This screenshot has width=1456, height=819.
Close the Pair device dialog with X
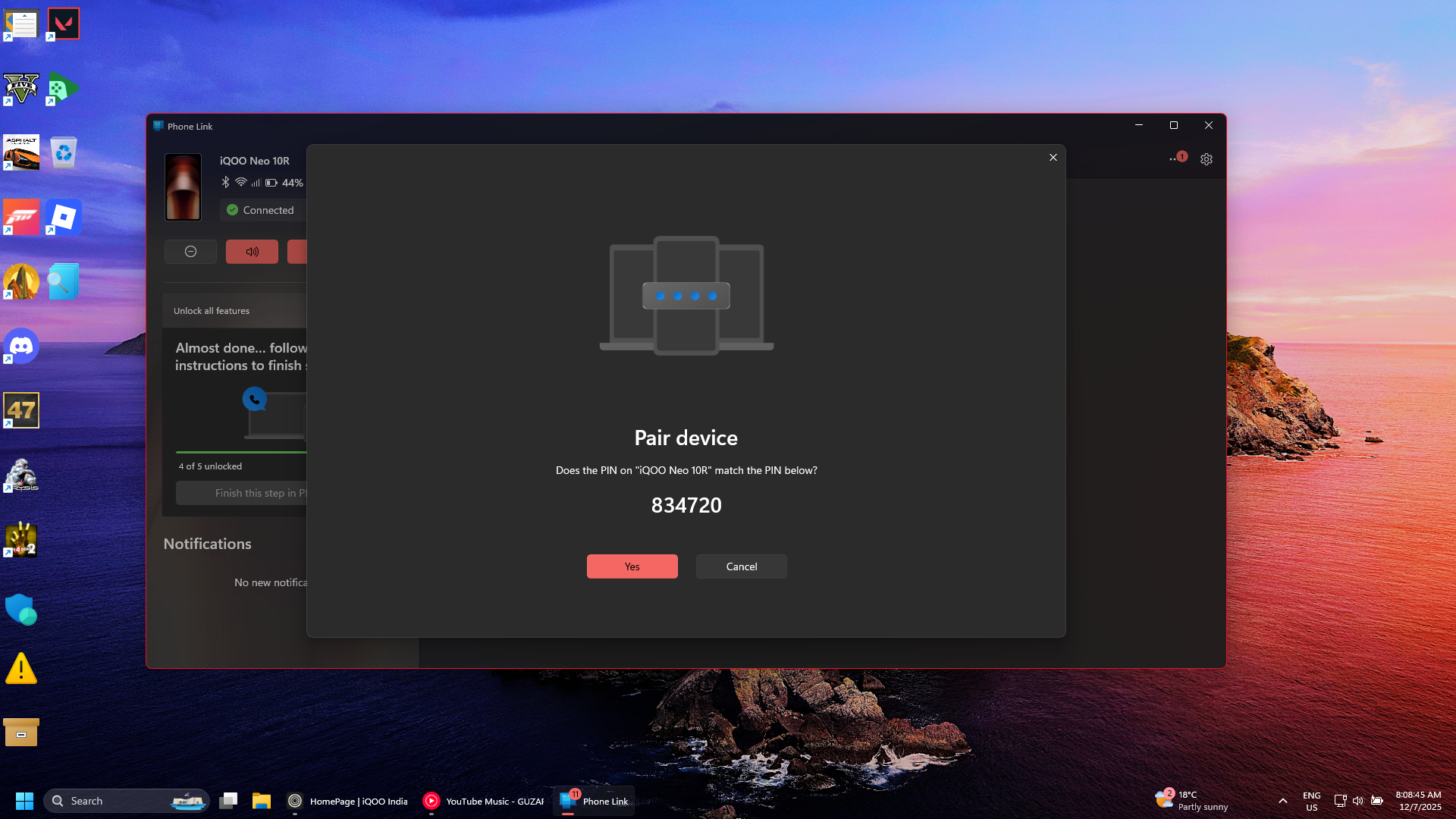click(x=1053, y=158)
